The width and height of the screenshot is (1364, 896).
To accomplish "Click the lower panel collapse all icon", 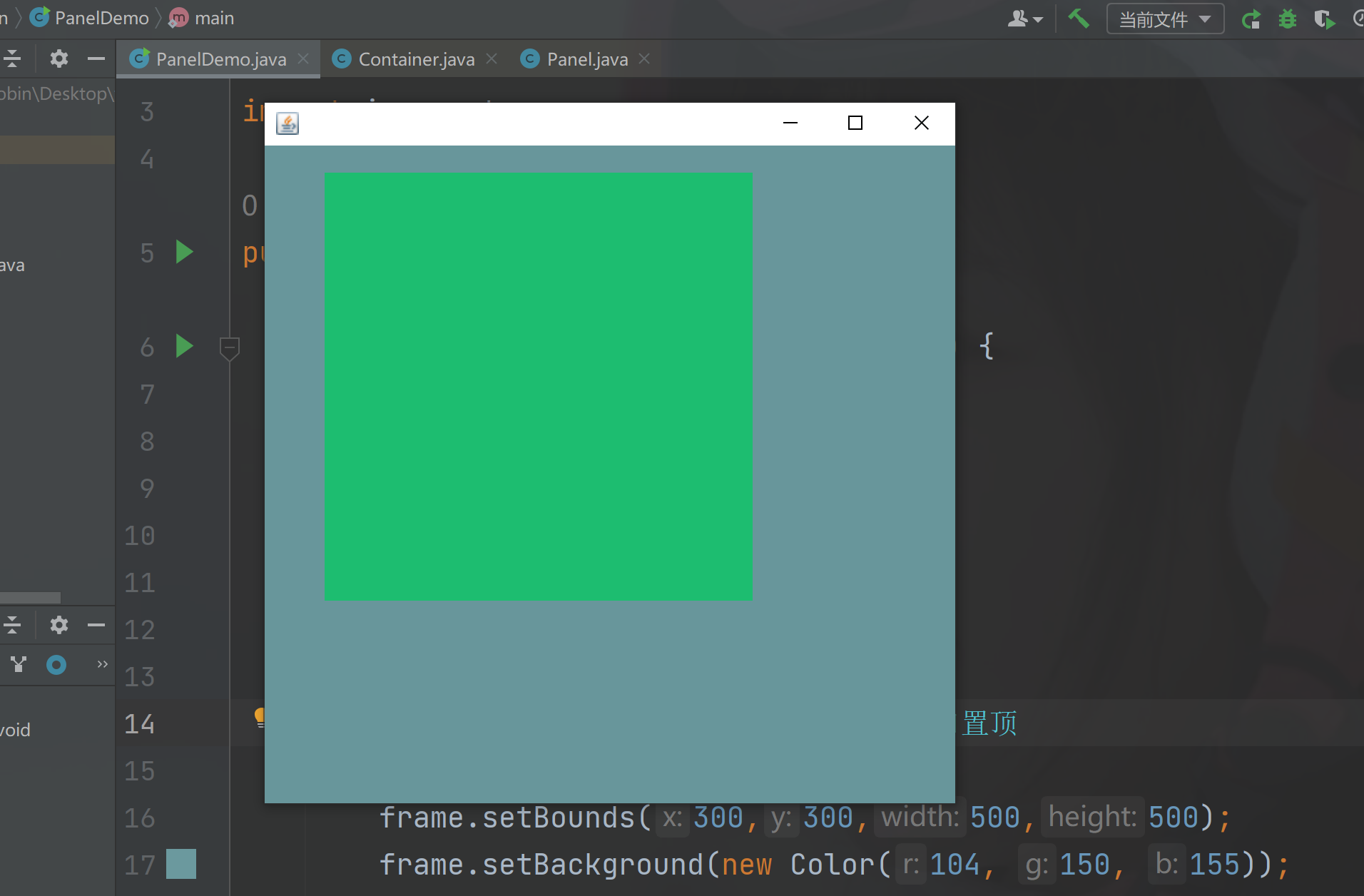I will [12, 626].
